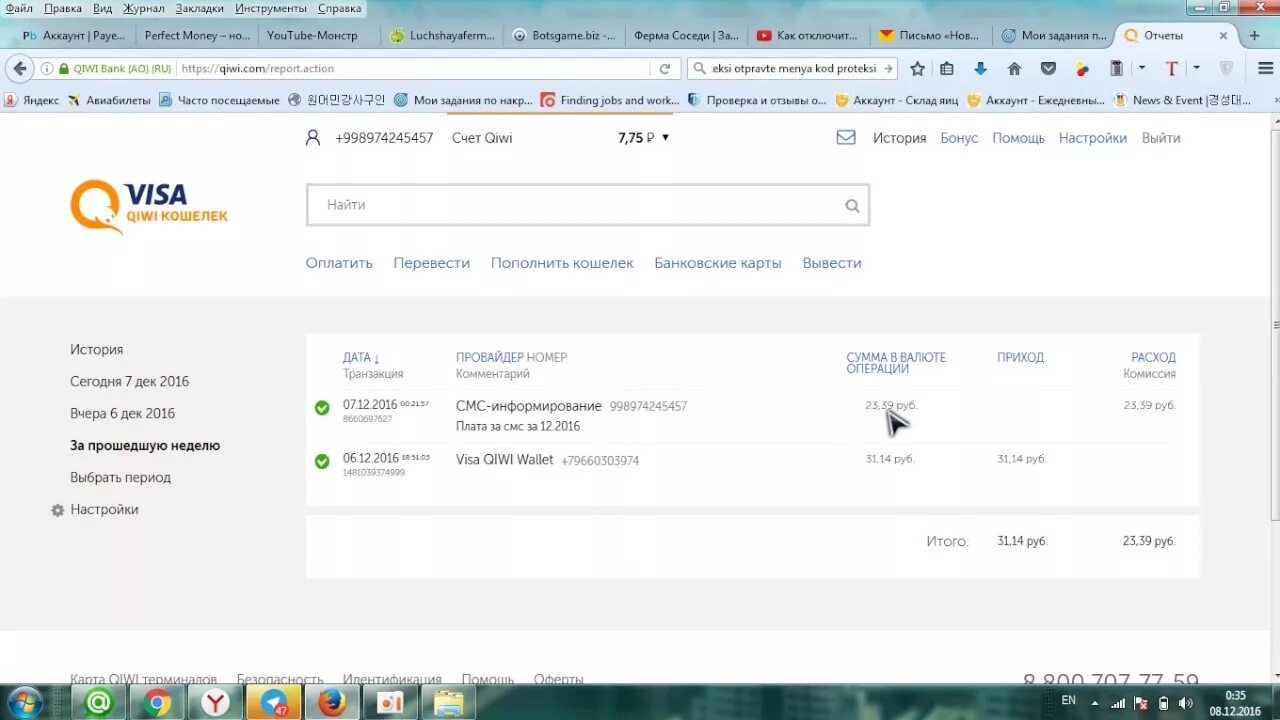Screen dimensions: 1280x720
Task: Sort by ДАТА column arrow
Action: click(x=376, y=358)
